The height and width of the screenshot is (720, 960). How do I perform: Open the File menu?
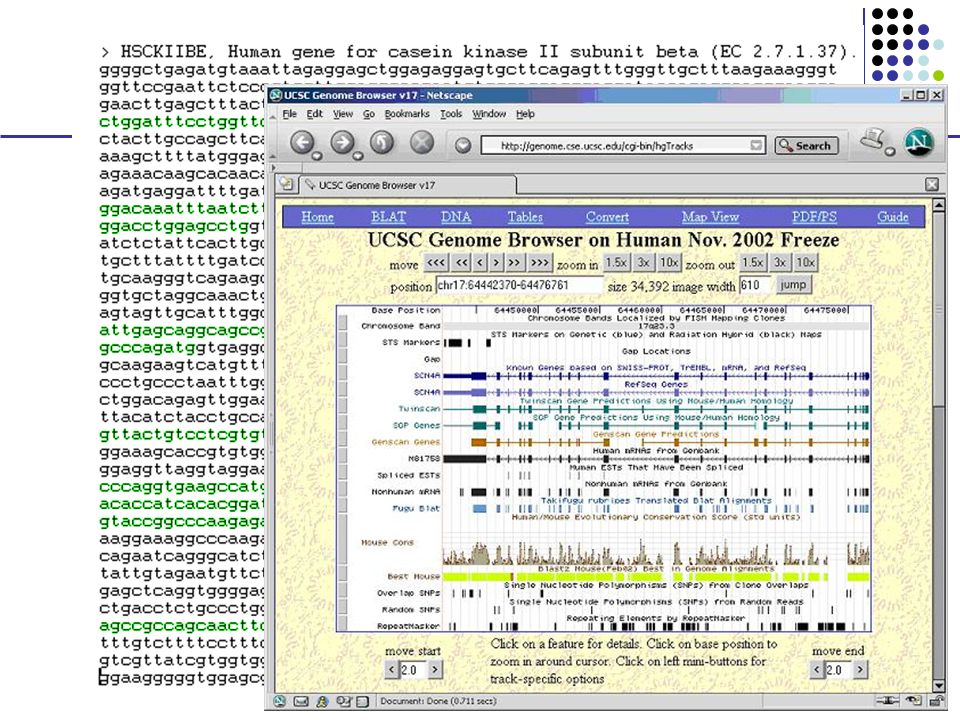click(290, 114)
